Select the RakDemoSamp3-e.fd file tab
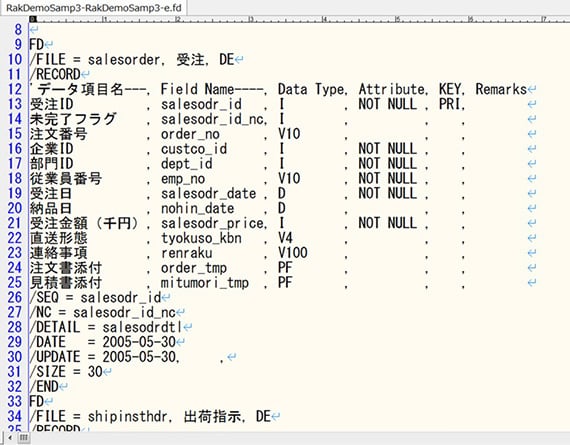570x445 pixels. [93, 8]
